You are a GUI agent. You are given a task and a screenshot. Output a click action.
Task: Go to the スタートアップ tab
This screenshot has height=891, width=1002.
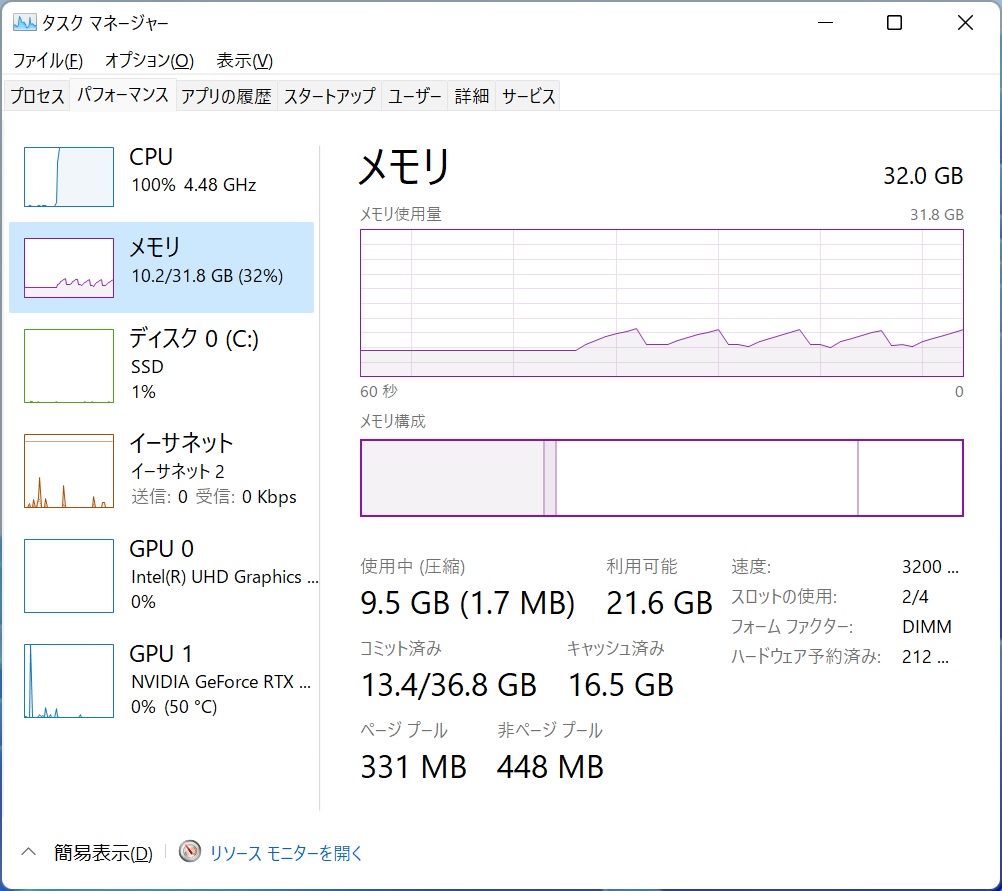[x=329, y=96]
